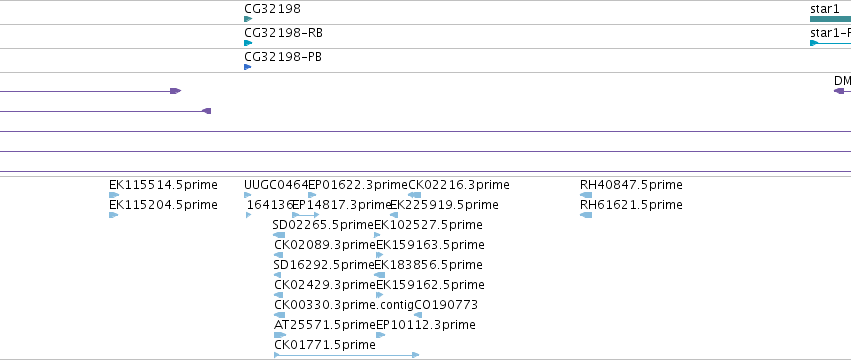This screenshot has height=360, width=851.
Task: Click the EP10112.3prime EST arrow
Action: [380, 335]
